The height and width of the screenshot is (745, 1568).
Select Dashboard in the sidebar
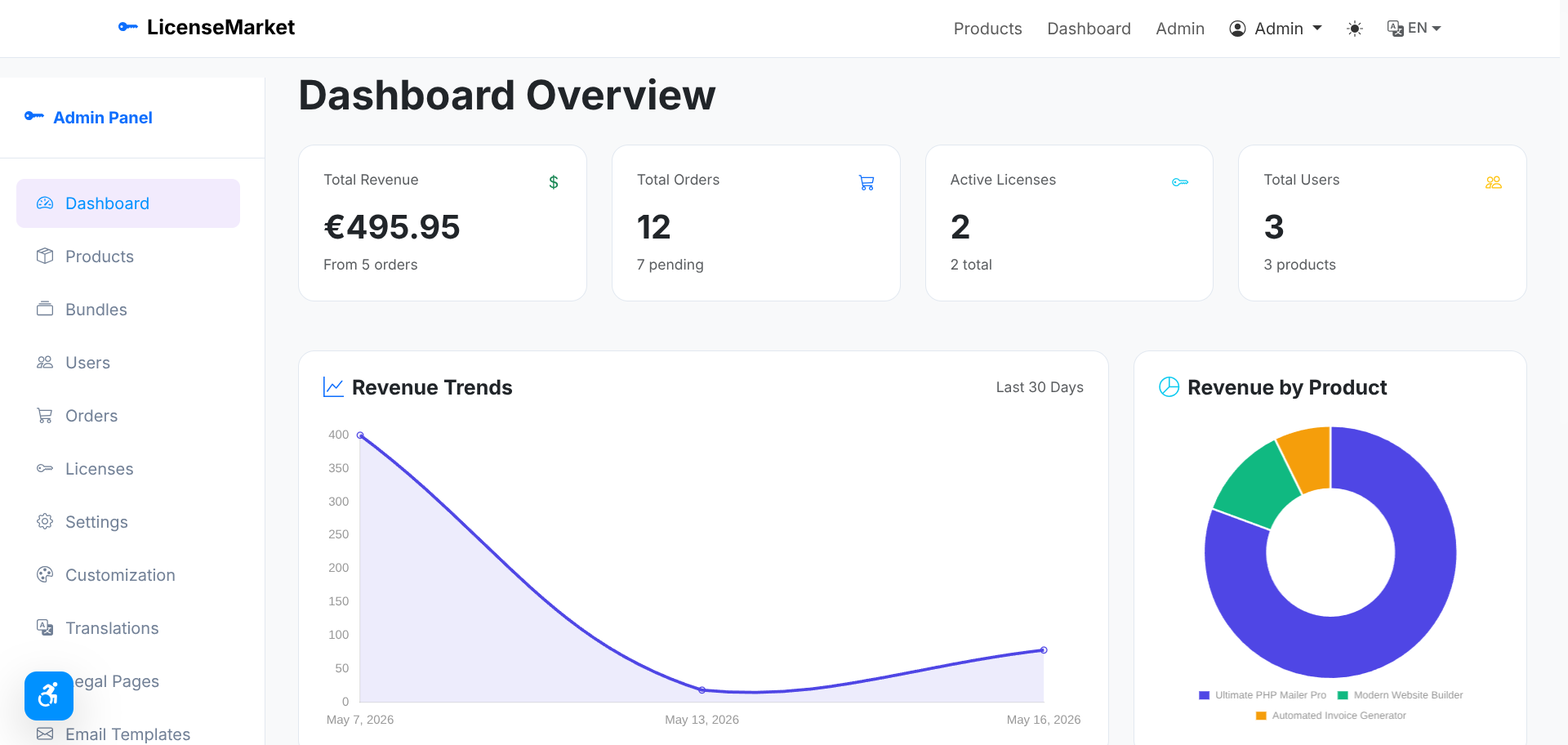click(x=128, y=203)
